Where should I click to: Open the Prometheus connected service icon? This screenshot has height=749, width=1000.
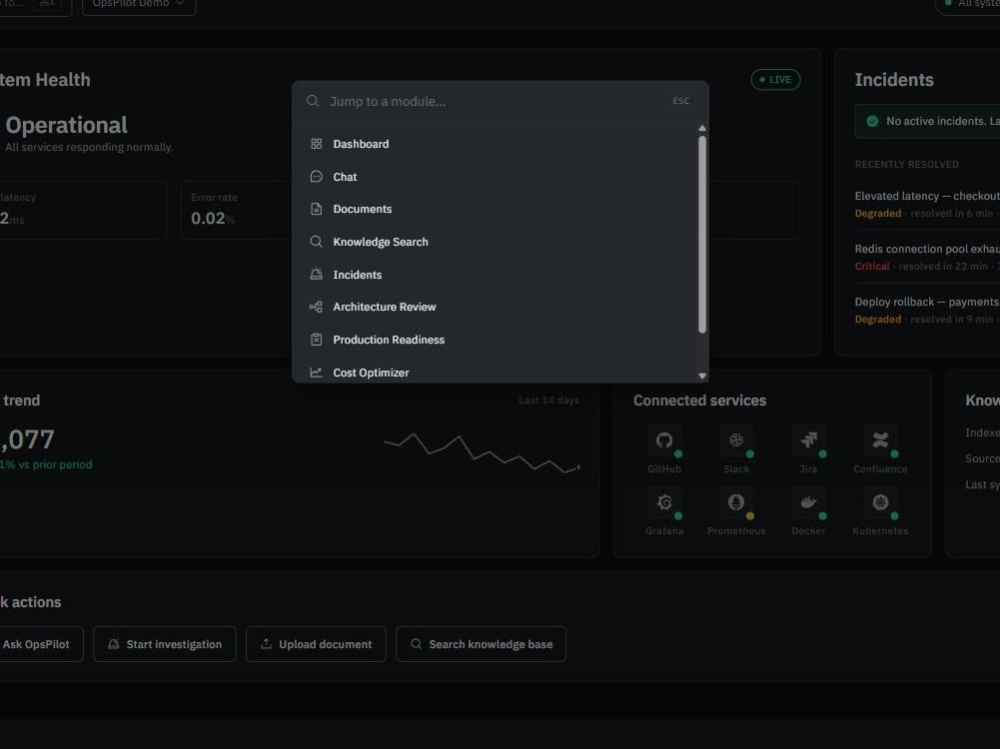pos(736,503)
